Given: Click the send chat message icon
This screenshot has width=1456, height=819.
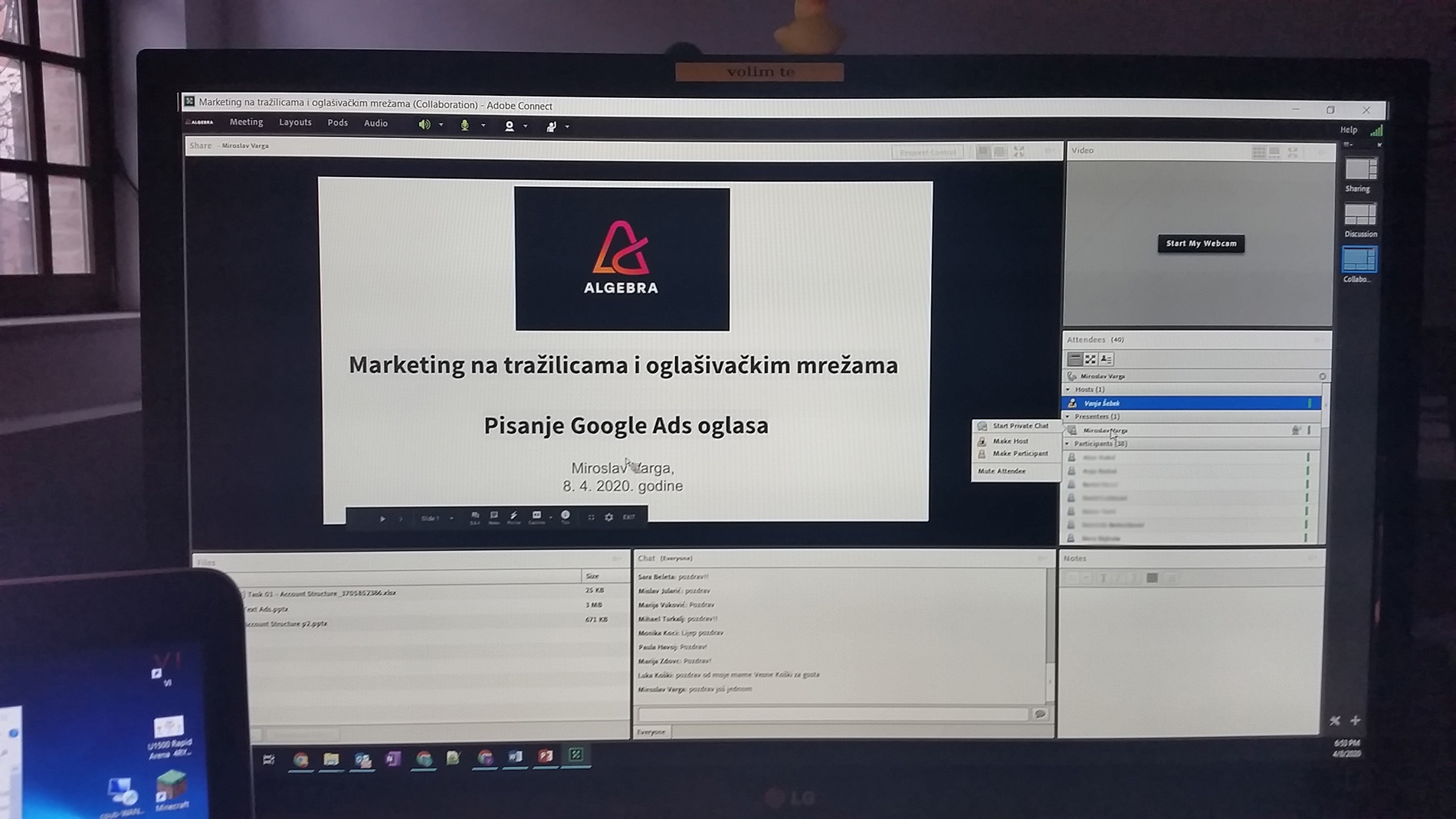Looking at the screenshot, I should pos(1040,714).
